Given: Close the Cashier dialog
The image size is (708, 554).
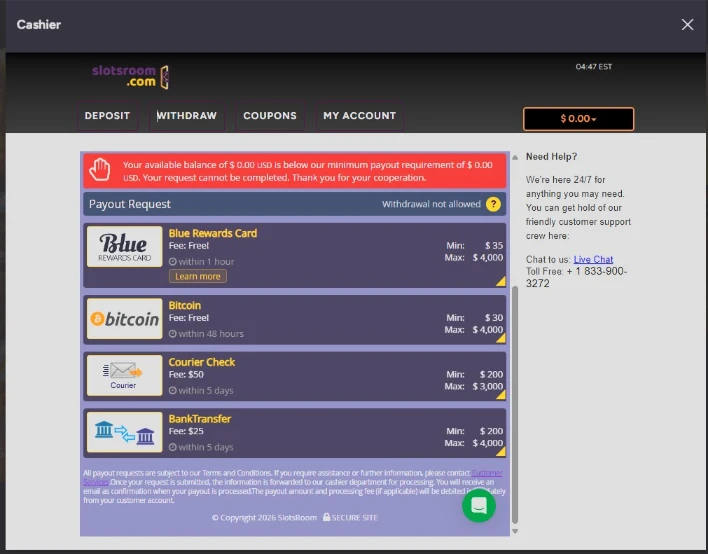Looking at the screenshot, I should click(x=687, y=25).
